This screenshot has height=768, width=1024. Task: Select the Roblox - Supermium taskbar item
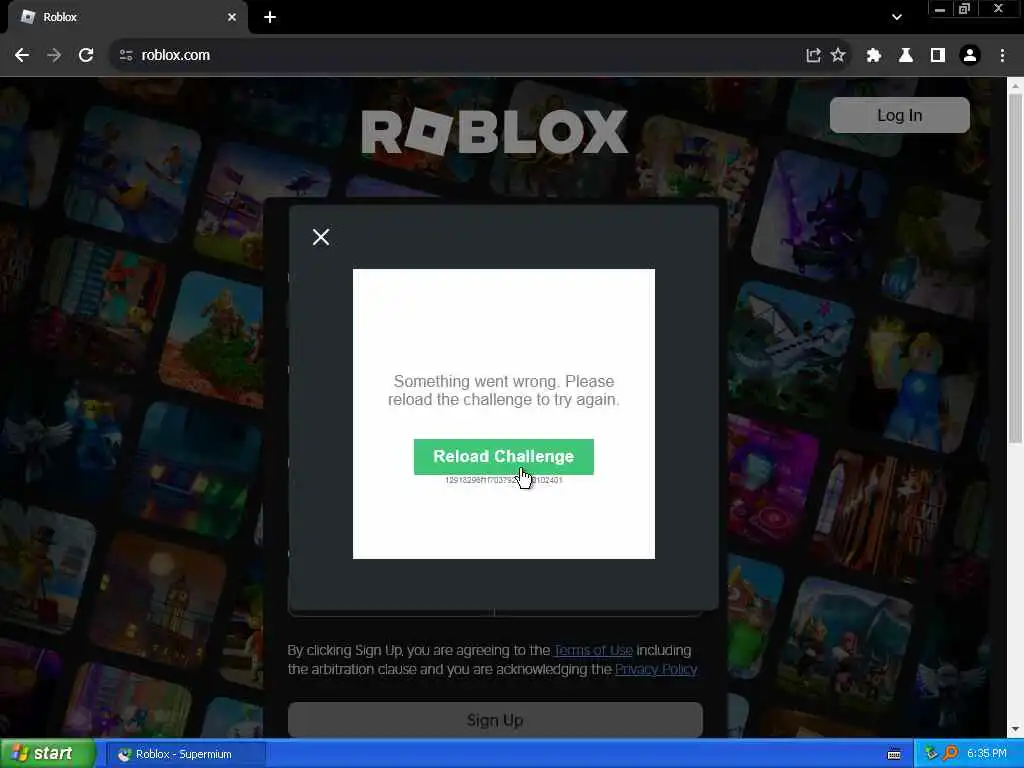(x=184, y=754)
